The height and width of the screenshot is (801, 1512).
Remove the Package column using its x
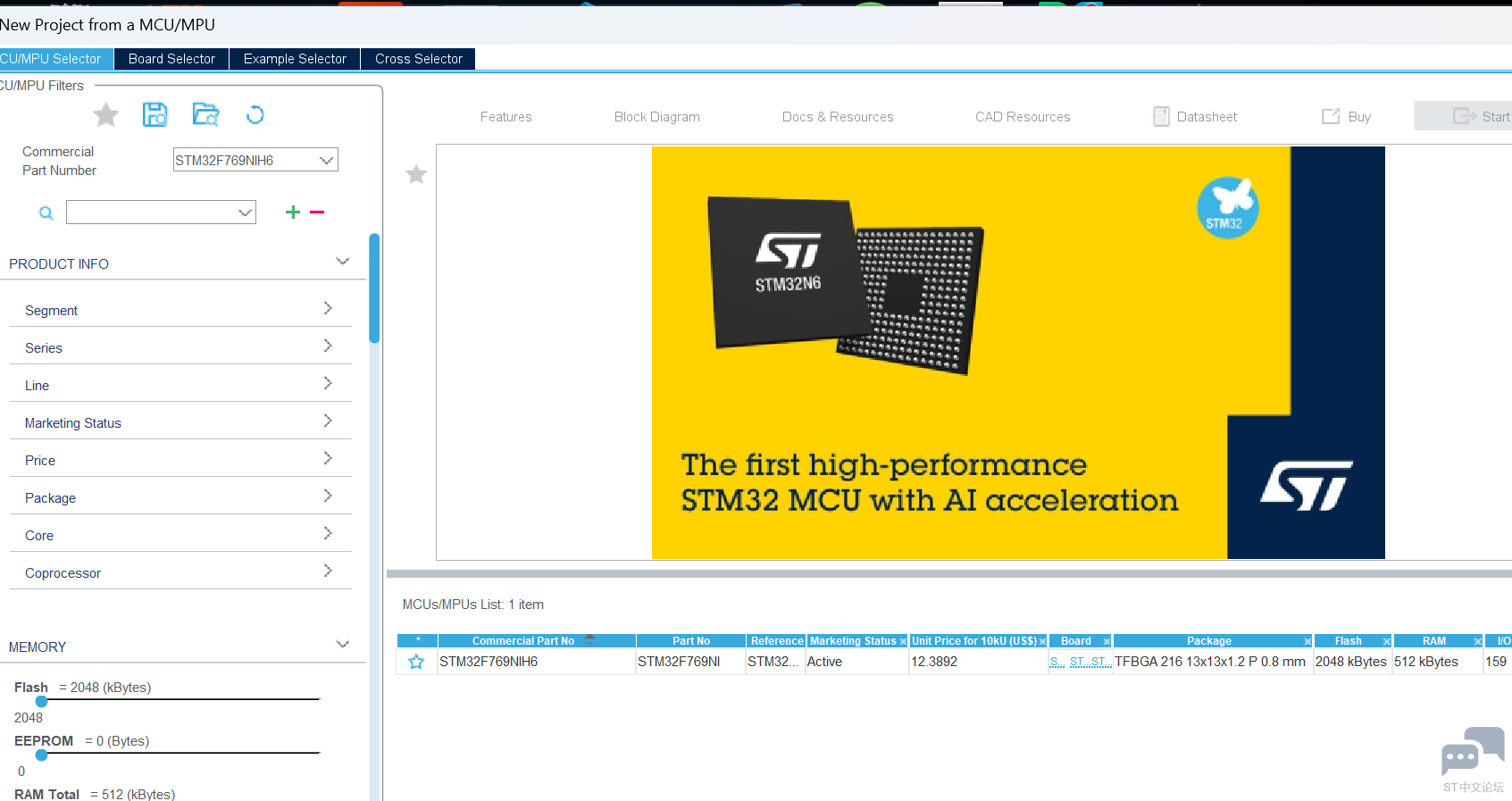[1307, 641]
